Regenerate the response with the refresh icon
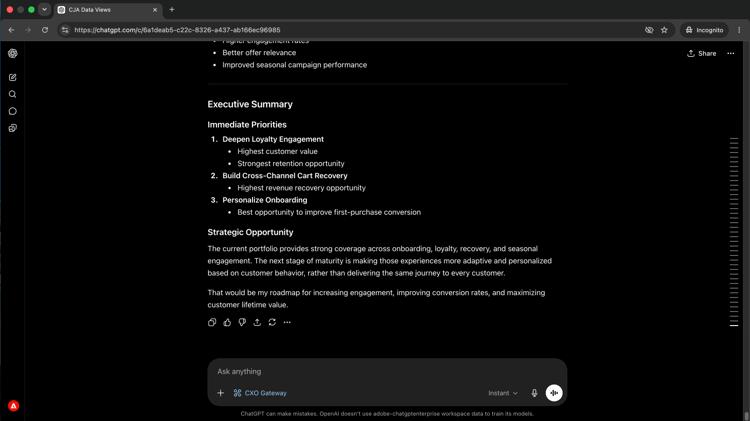Viewport: 750px width, 421px height. point(272,322)
